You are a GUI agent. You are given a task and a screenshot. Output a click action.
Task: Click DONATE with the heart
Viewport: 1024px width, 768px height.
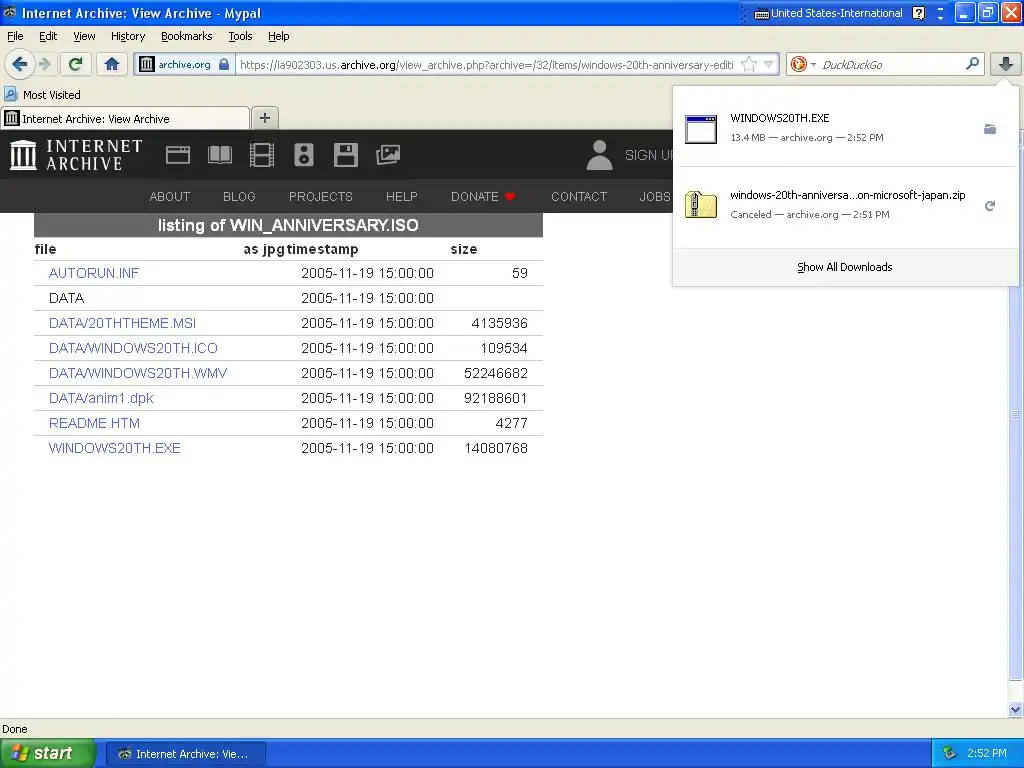(x=483, y=197)
